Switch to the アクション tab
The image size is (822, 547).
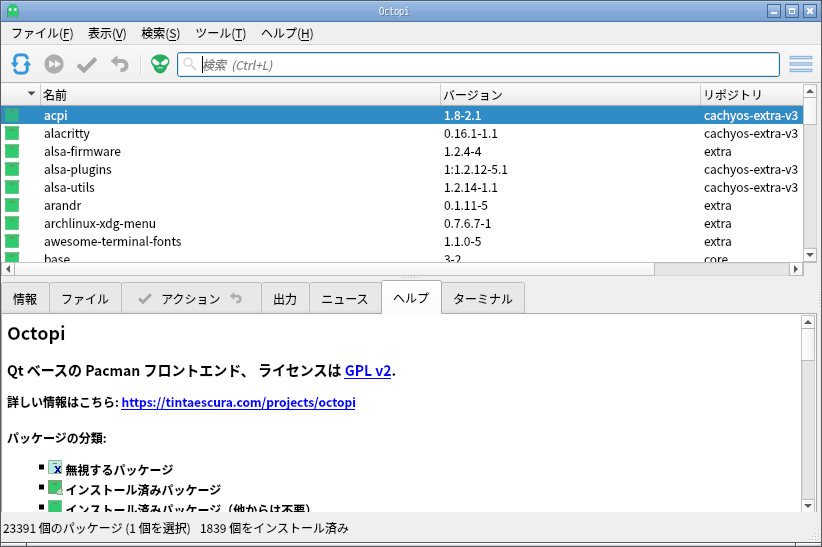(x=191, y=299)
